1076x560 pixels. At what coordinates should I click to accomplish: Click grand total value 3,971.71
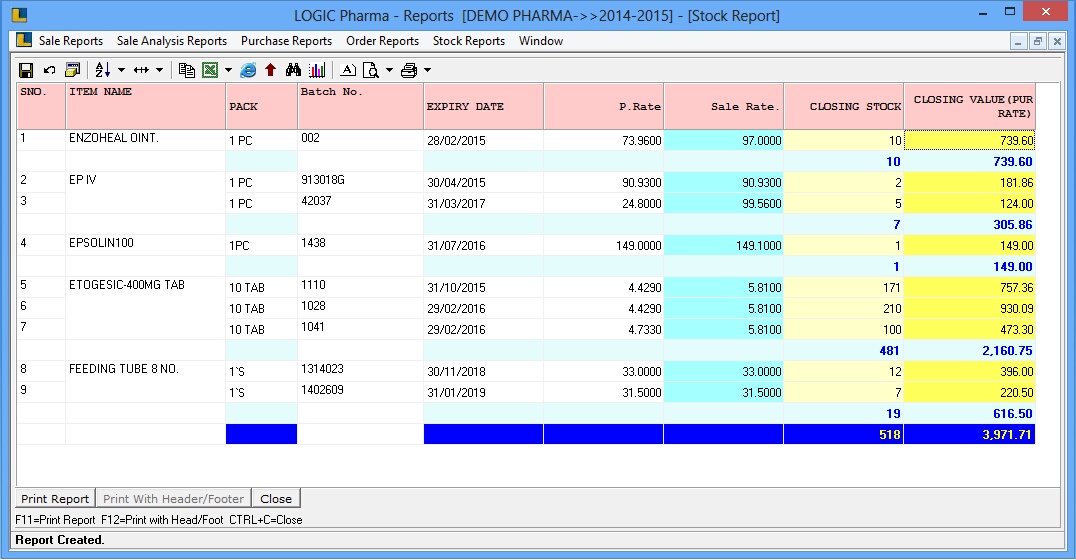point(1007,434)
